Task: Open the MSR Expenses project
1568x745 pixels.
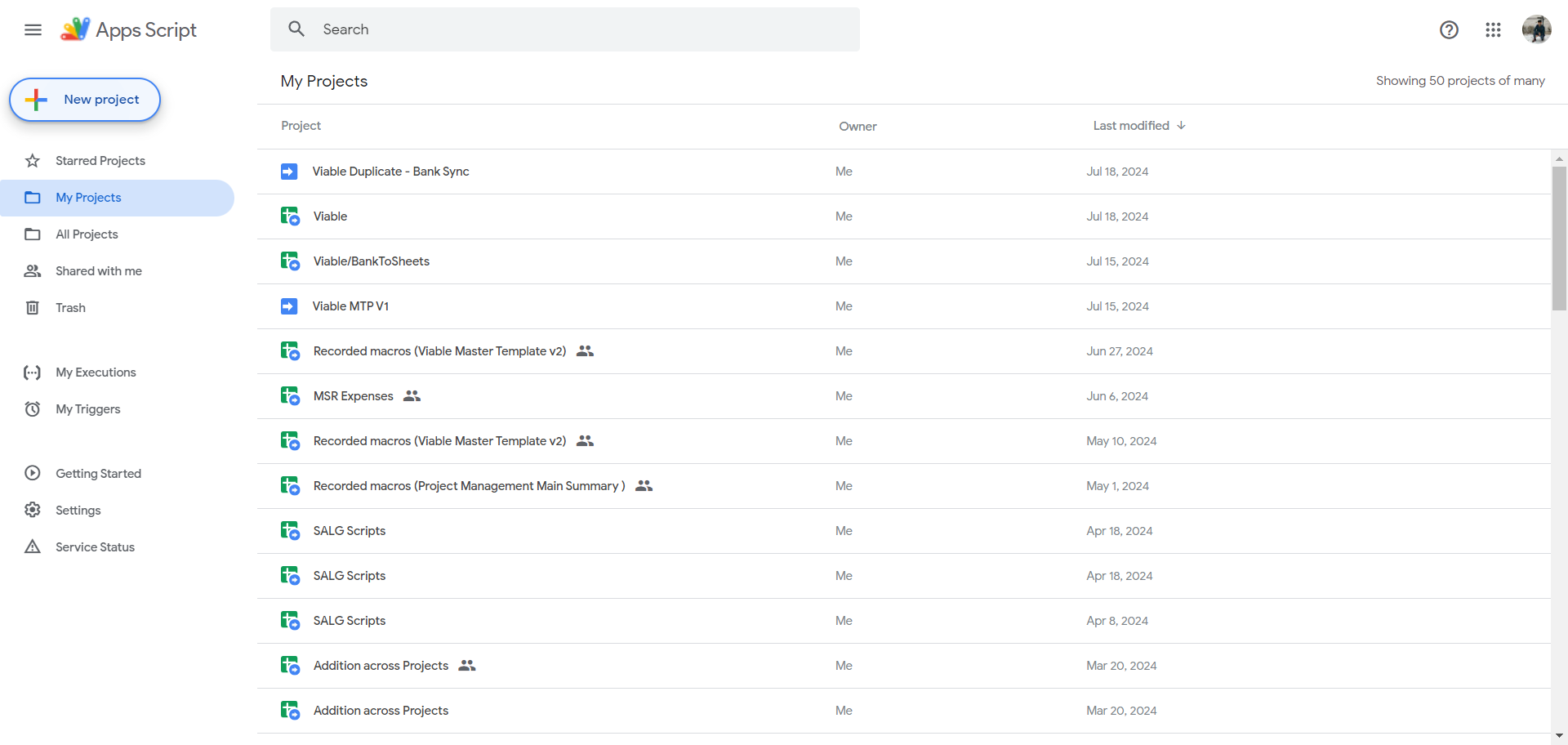Action: (x=354, y=396)
